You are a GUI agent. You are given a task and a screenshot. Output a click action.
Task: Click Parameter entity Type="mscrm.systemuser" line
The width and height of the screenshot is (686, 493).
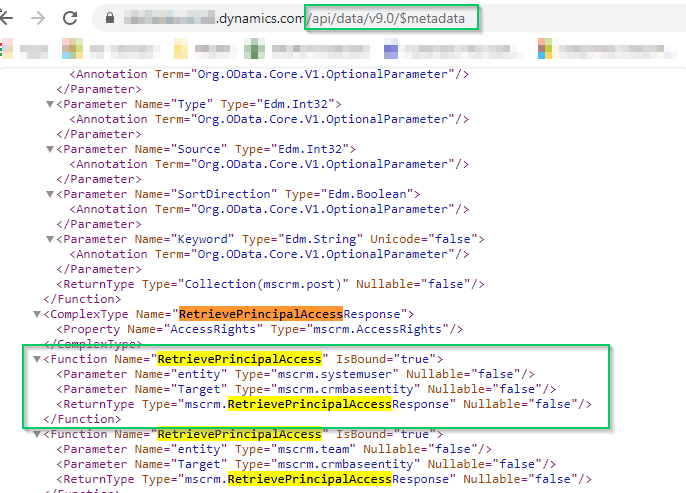[x=295, y=374]
